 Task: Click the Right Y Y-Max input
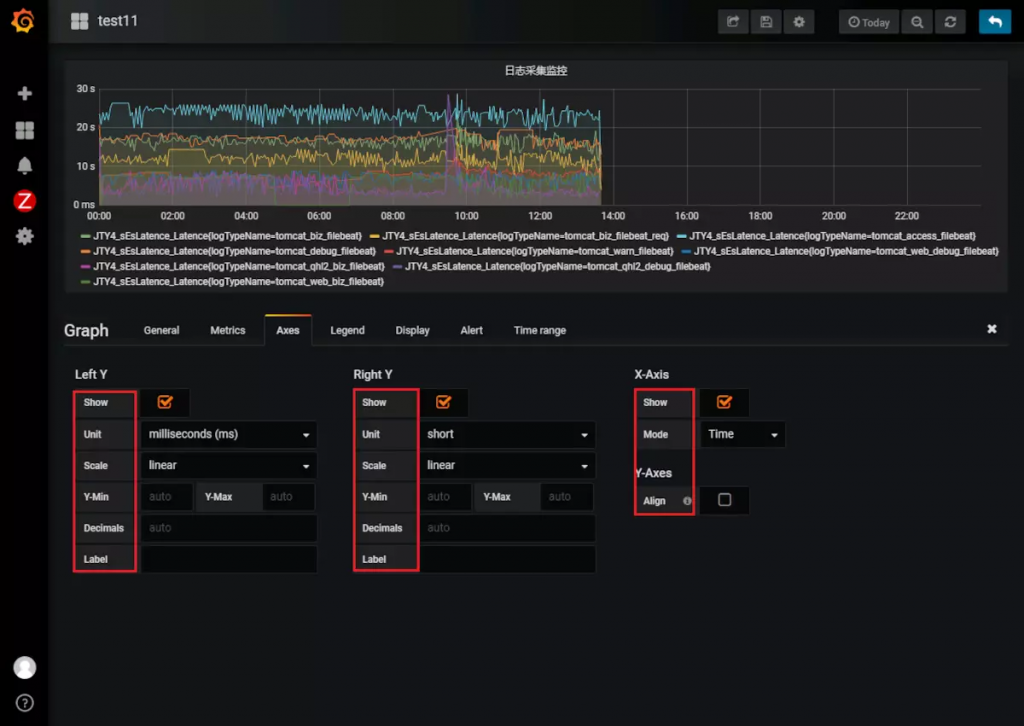(x=568, y=497)
